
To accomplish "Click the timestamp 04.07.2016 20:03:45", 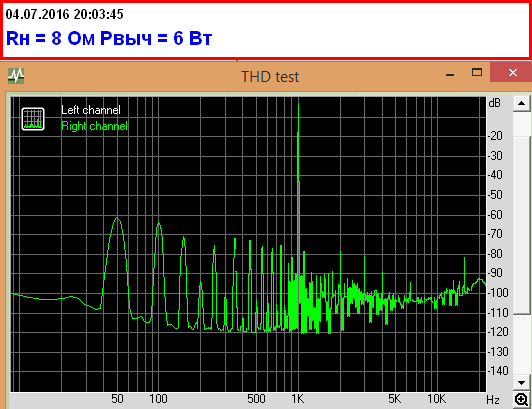I will click(x=64, y=14).
